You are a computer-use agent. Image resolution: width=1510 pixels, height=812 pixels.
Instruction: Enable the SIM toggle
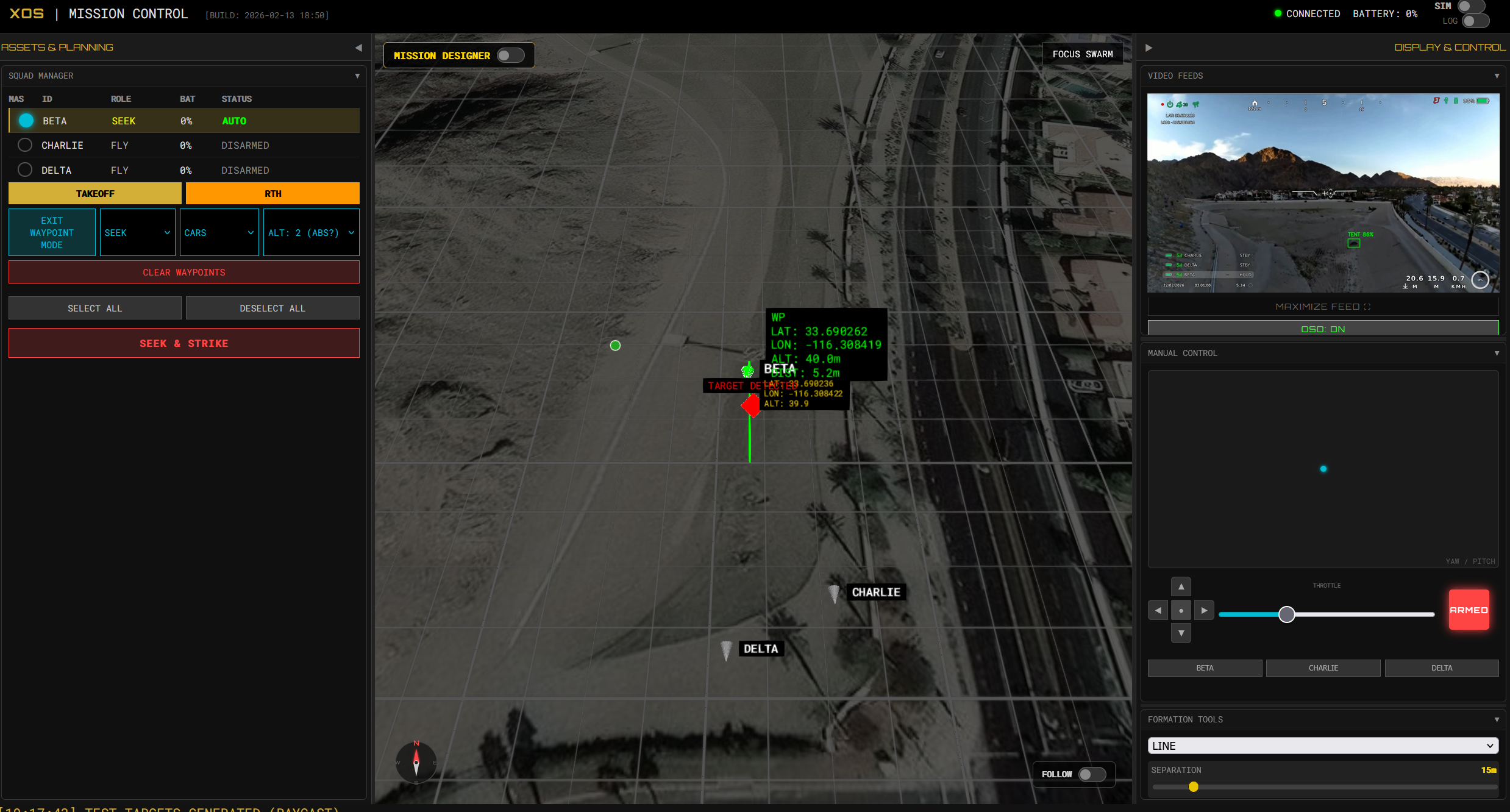coord(1471,7)
